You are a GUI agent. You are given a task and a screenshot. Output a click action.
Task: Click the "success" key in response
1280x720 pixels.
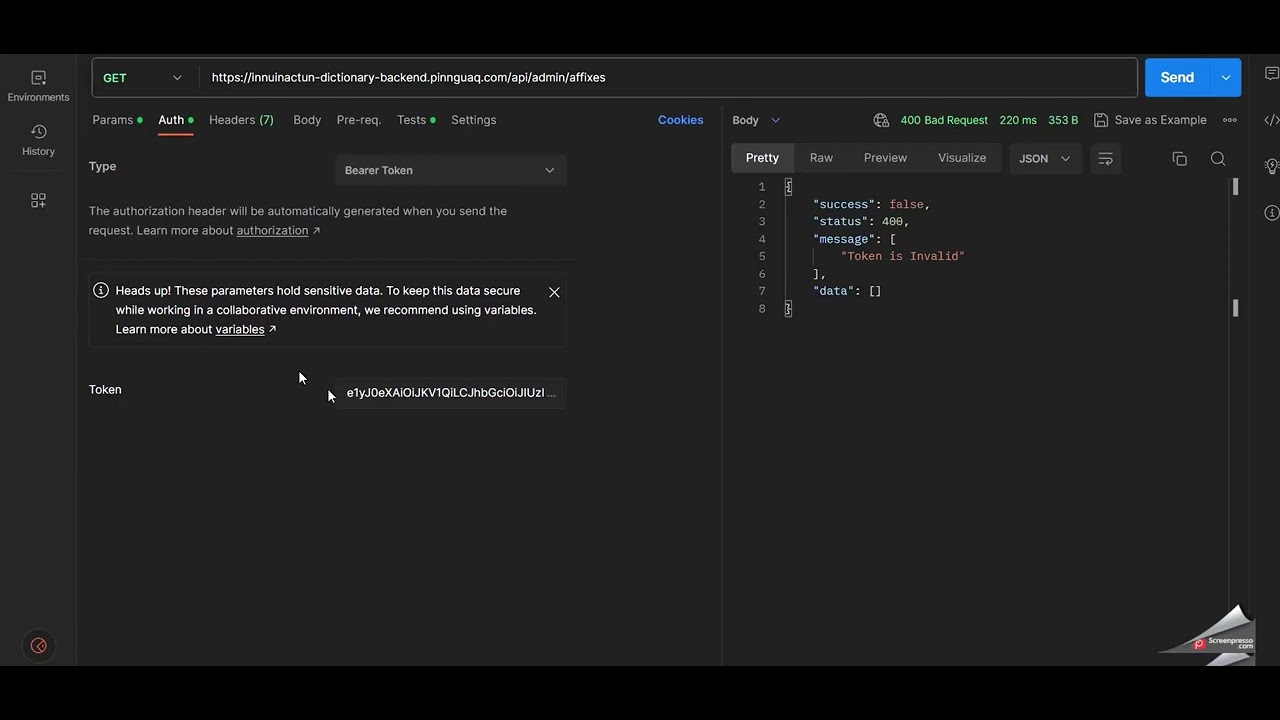point(844,204)
